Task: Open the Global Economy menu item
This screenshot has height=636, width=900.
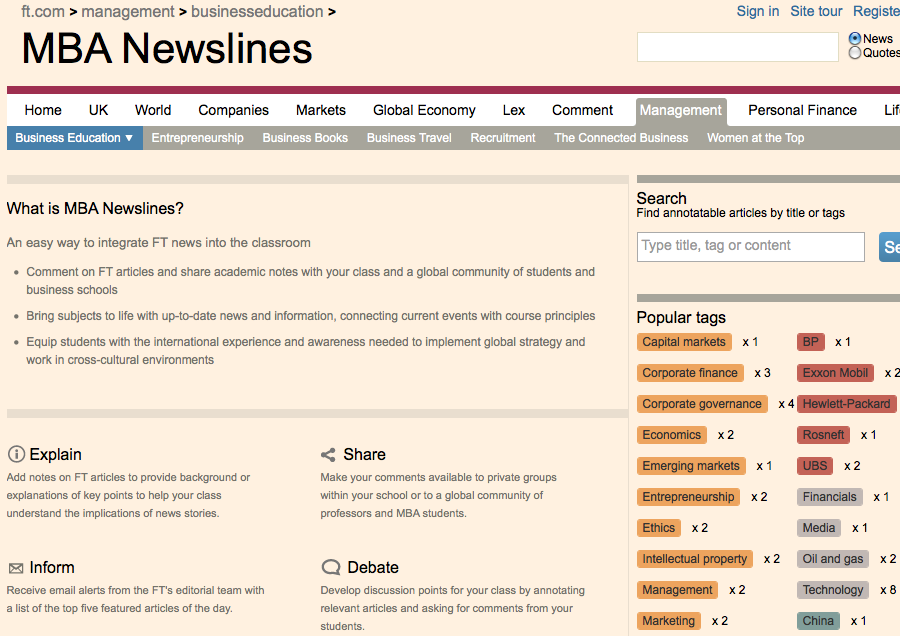Action: click(424, 111)
